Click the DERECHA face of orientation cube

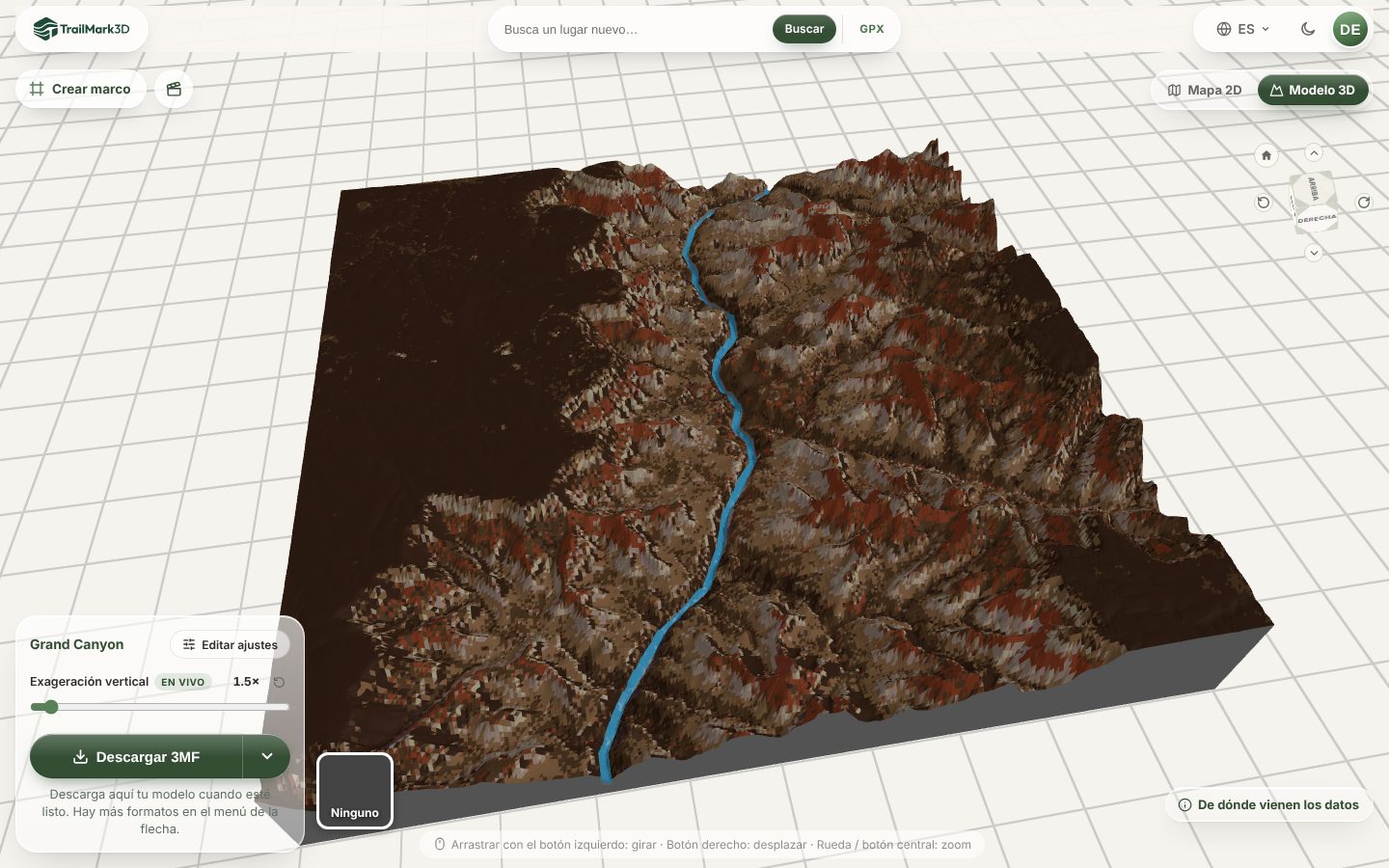pyautogui.click(x=1317, y=220)
